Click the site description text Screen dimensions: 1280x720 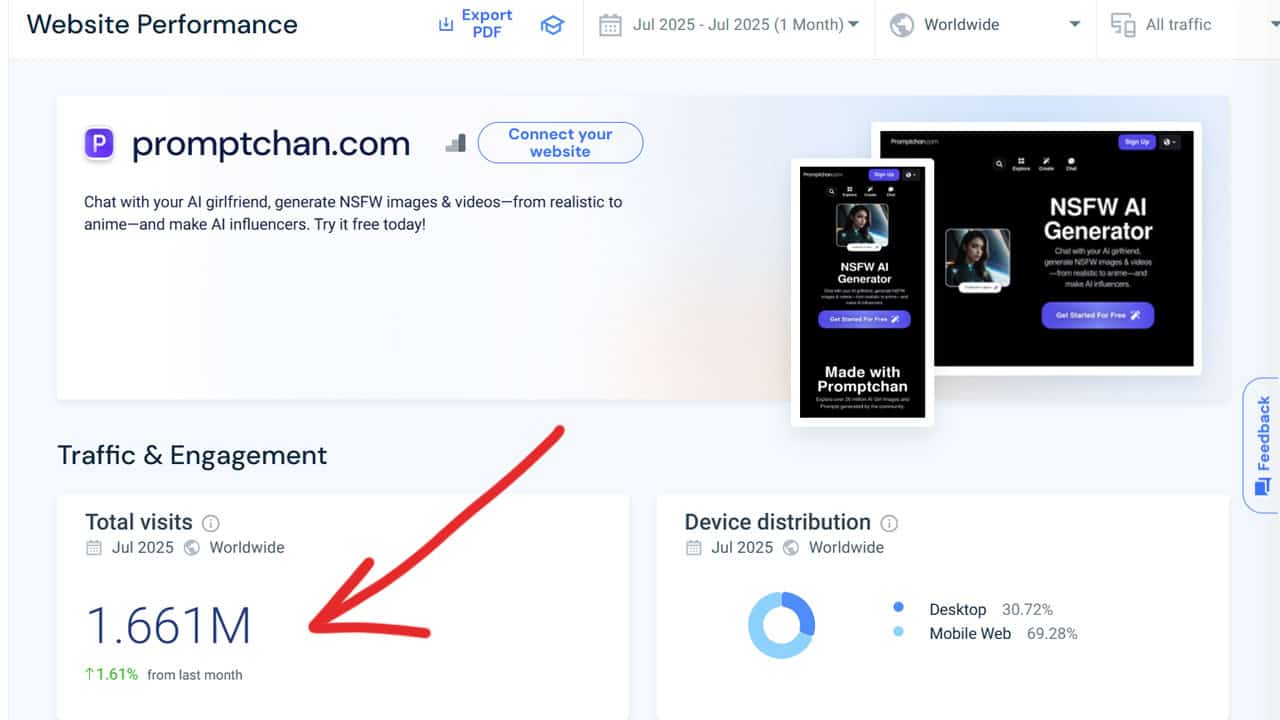tap(353, 213)
